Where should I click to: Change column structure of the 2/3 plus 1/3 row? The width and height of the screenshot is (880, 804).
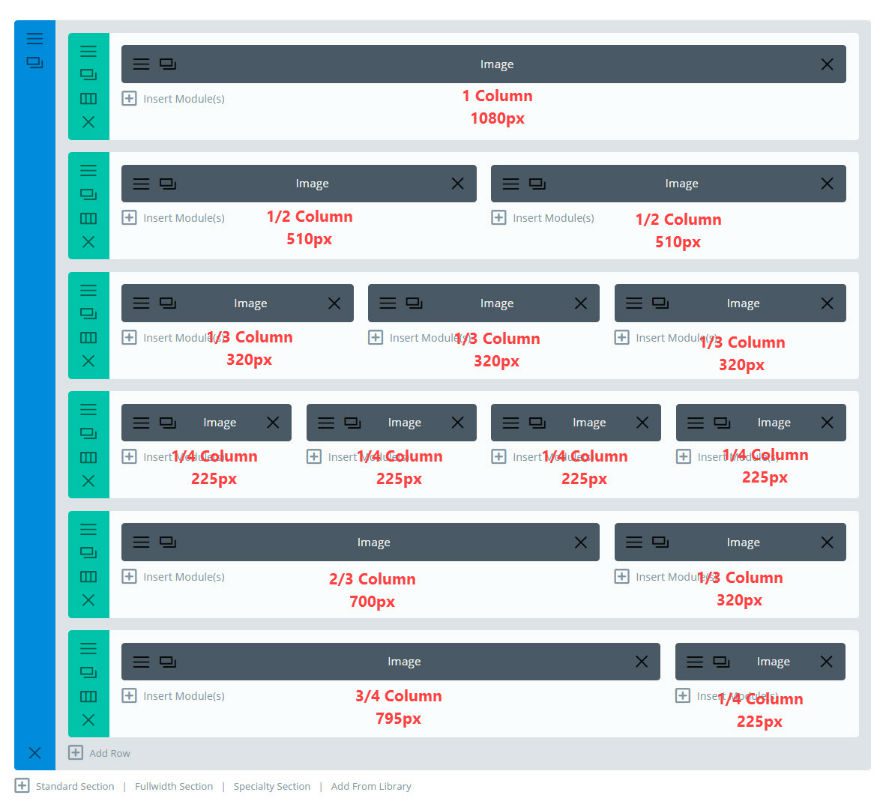tap(88, 576)
